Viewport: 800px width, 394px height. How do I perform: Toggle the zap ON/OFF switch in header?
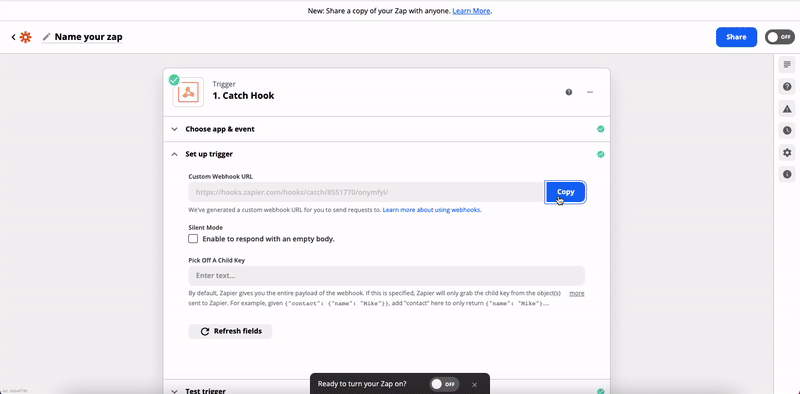pyautogui.click(x=780, y=37)
